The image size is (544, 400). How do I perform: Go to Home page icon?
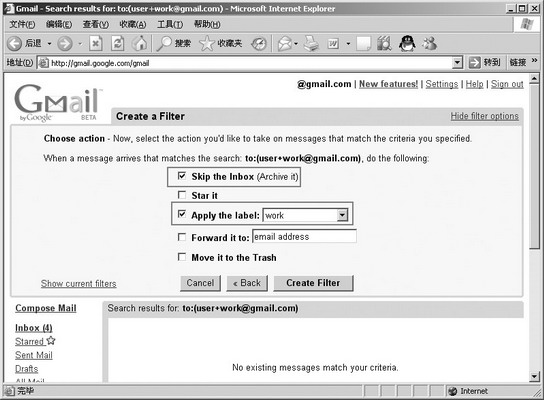click(140, 43)
